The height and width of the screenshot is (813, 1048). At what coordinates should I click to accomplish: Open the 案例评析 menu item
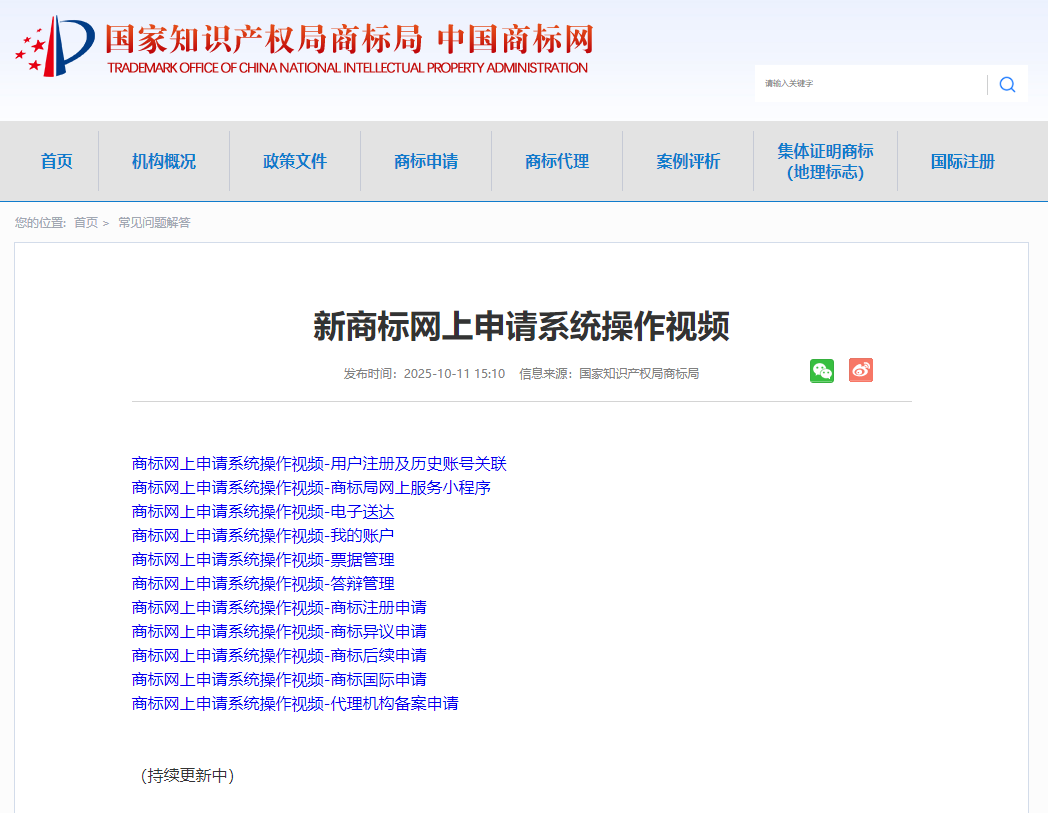click(x=688, y=161)
